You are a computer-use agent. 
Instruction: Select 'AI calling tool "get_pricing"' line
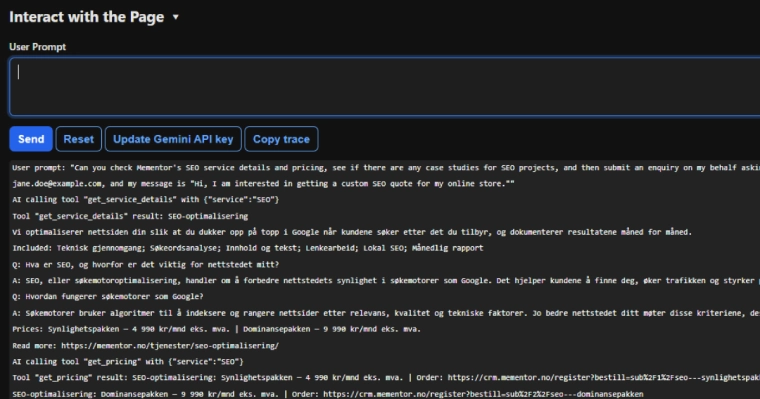pos(128,362)
